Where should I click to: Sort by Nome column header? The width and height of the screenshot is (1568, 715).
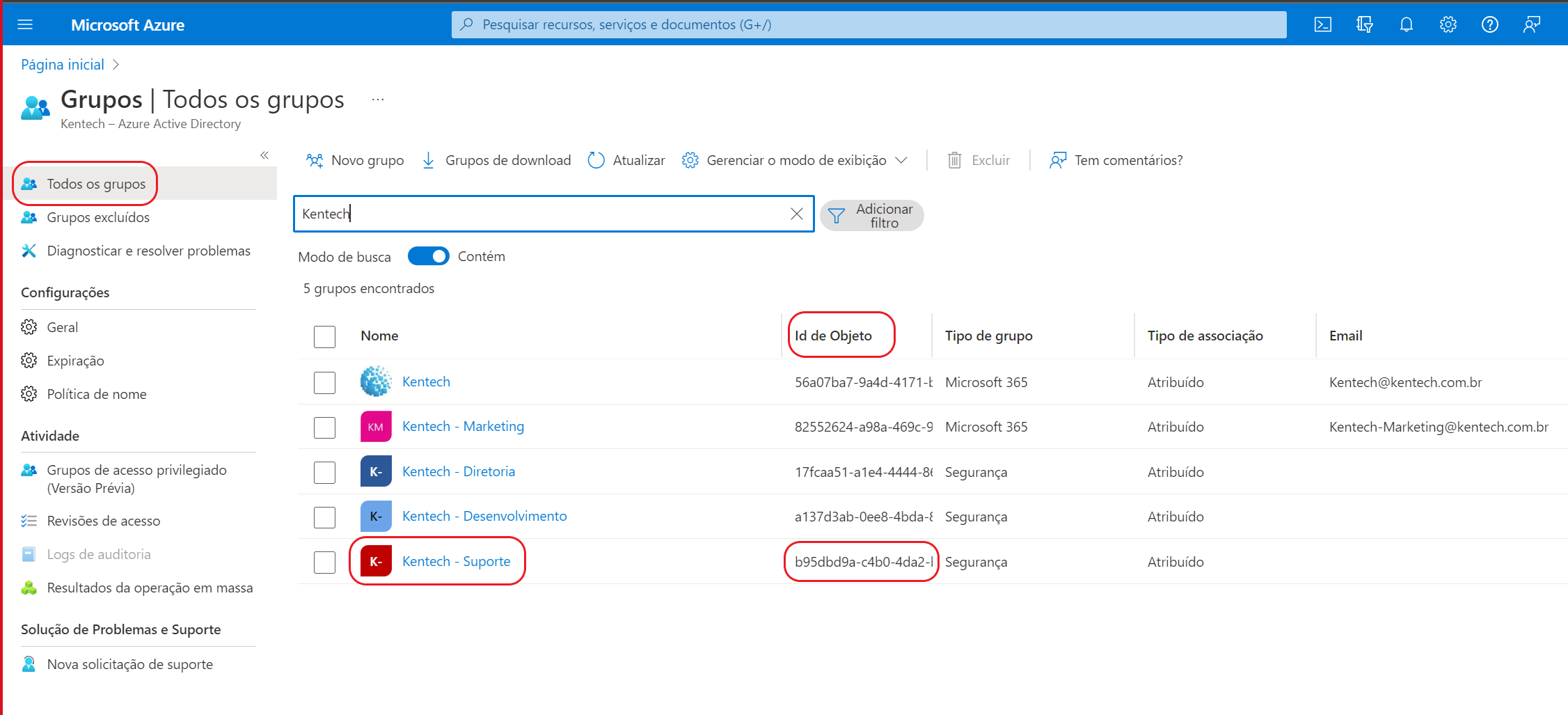pyautogui.click(x=379, y=336)
